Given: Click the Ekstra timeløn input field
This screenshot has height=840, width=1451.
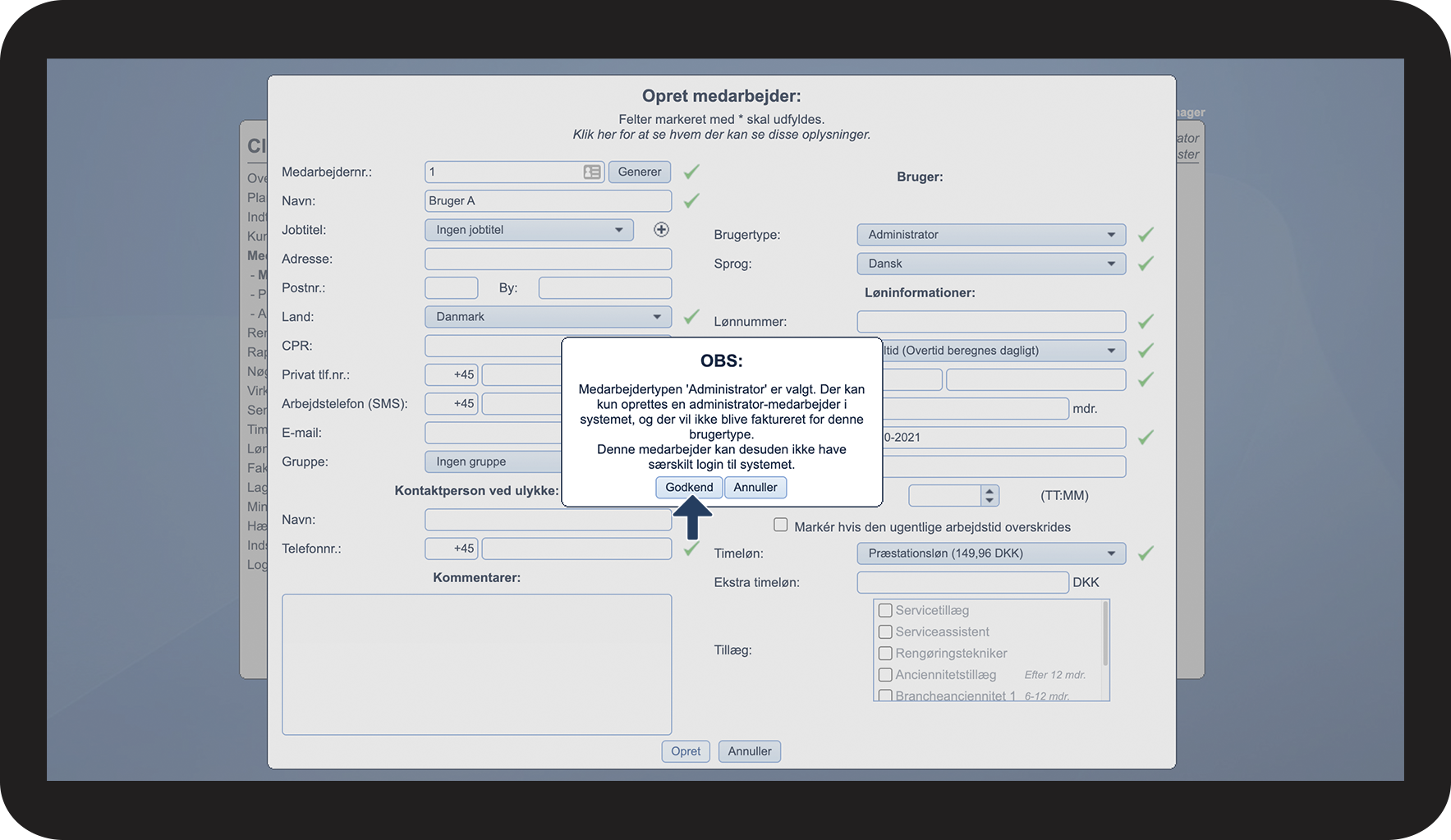Looking at the screenshot, I should 962,582.
